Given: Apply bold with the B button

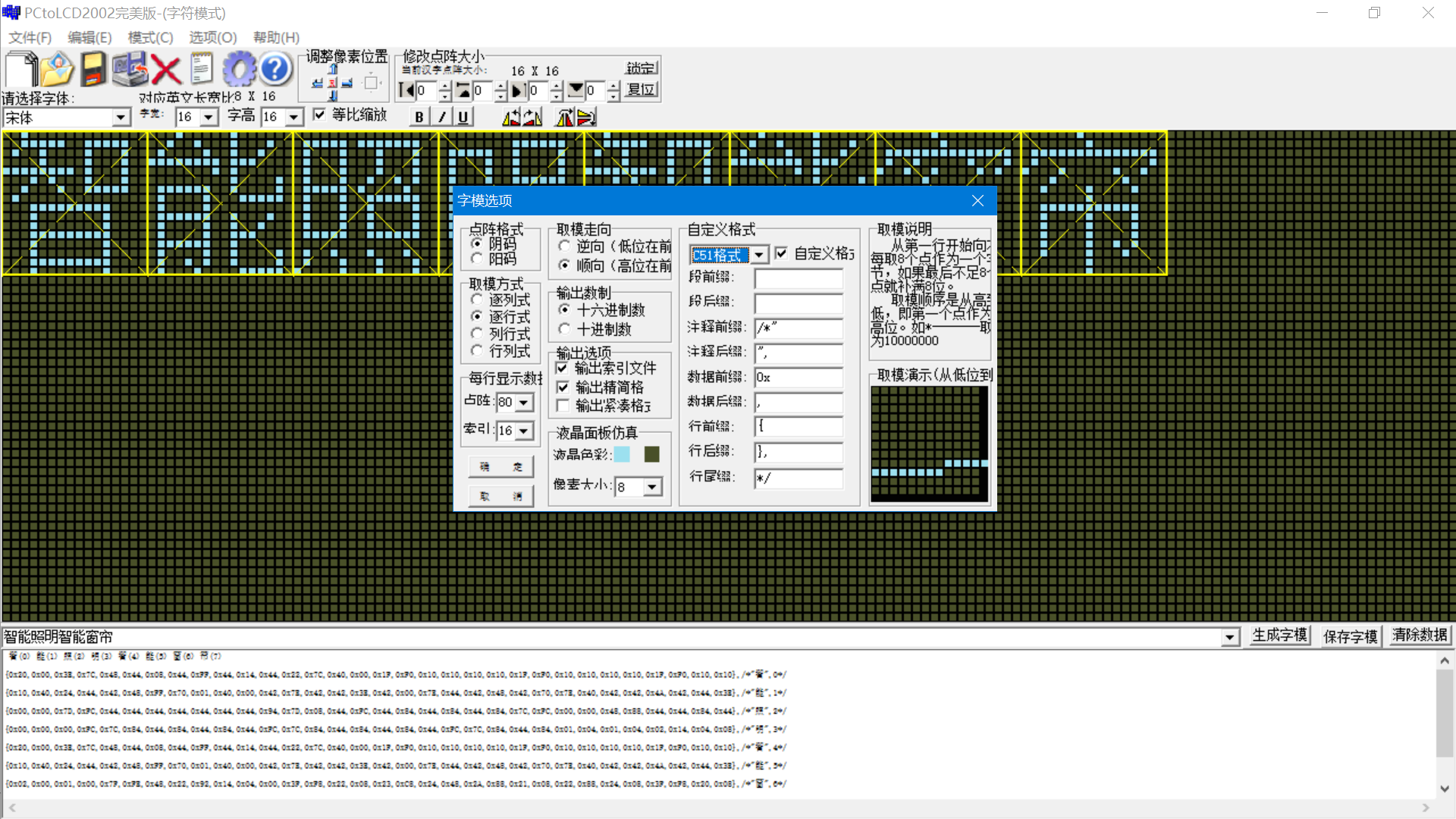Looking at the screenshot, I should click(419, 116).
